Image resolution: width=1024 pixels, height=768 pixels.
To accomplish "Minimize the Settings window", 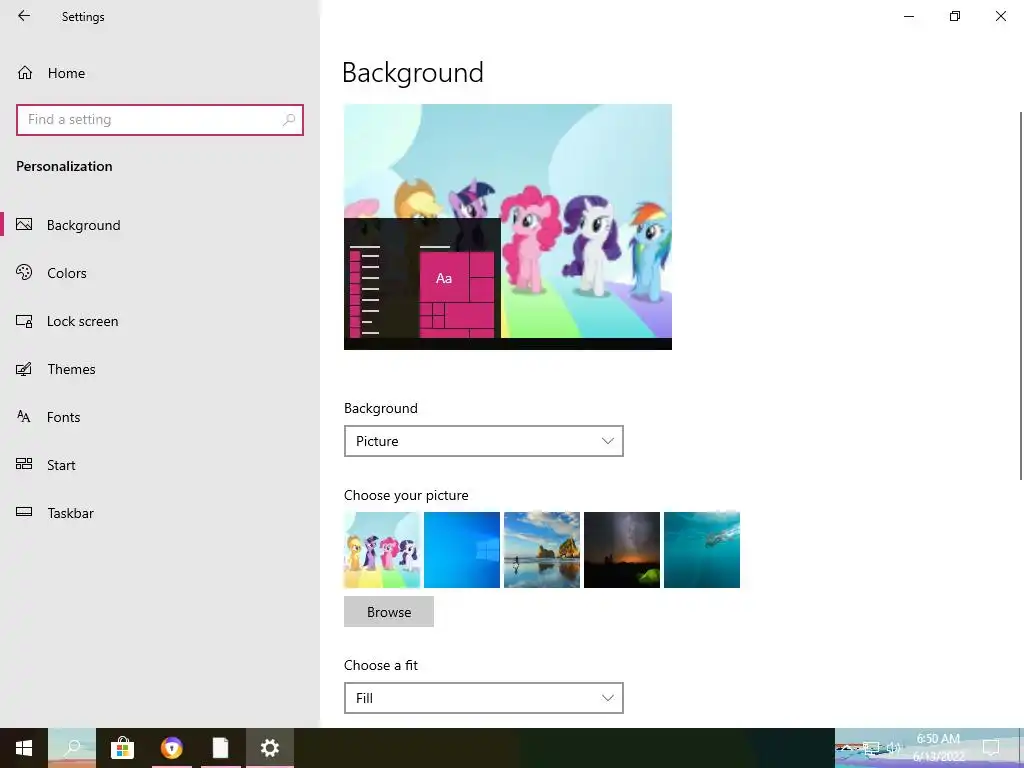I will tap(908, 16).
